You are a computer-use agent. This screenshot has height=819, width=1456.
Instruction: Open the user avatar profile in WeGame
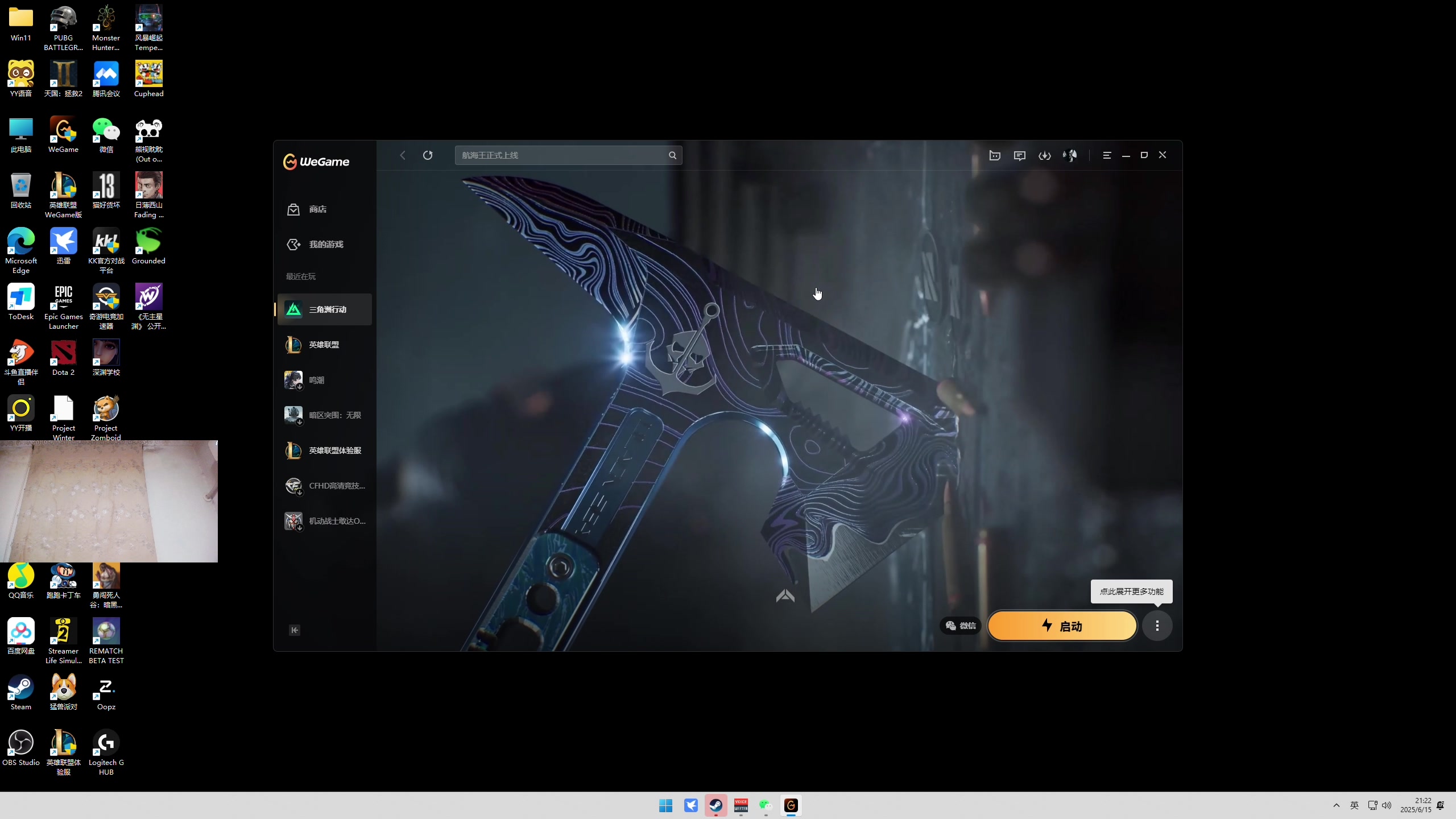(x=1070, y=155)
